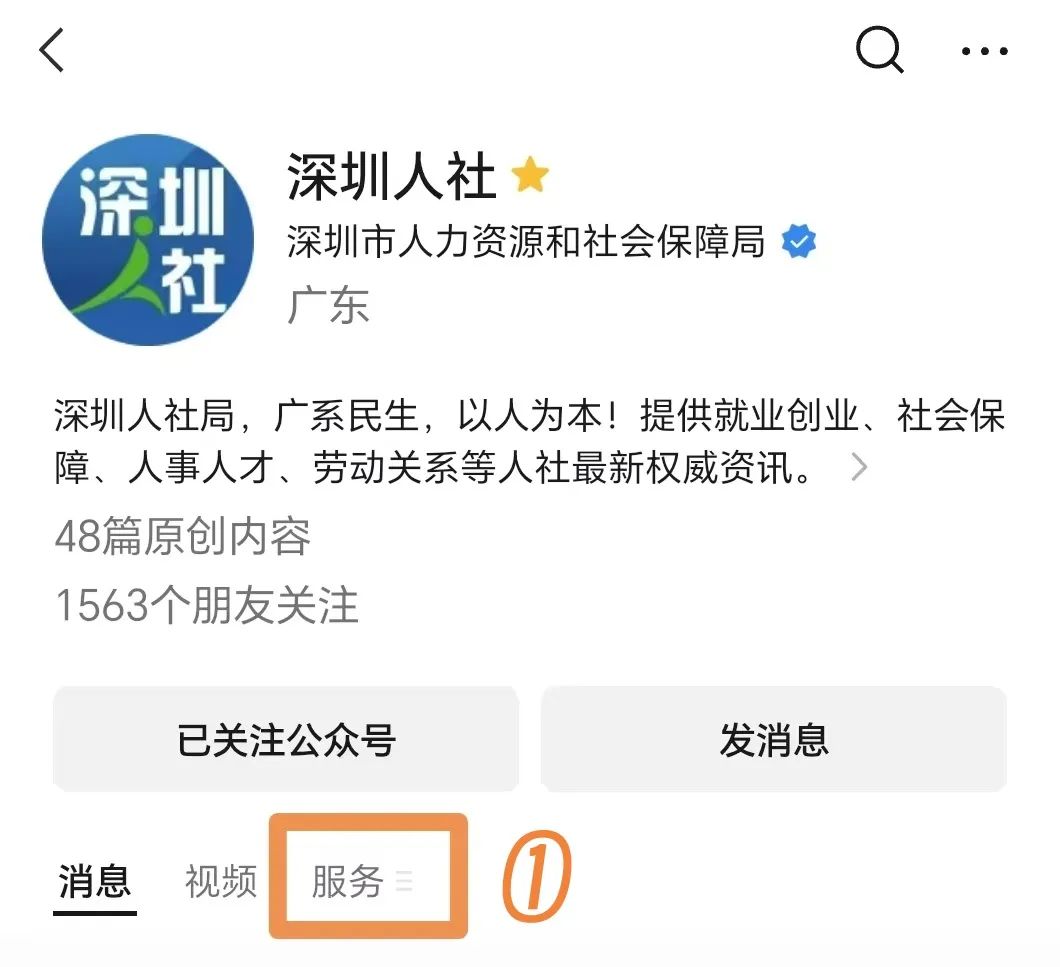Tap the 发消息 button

[x=773, y=739]
